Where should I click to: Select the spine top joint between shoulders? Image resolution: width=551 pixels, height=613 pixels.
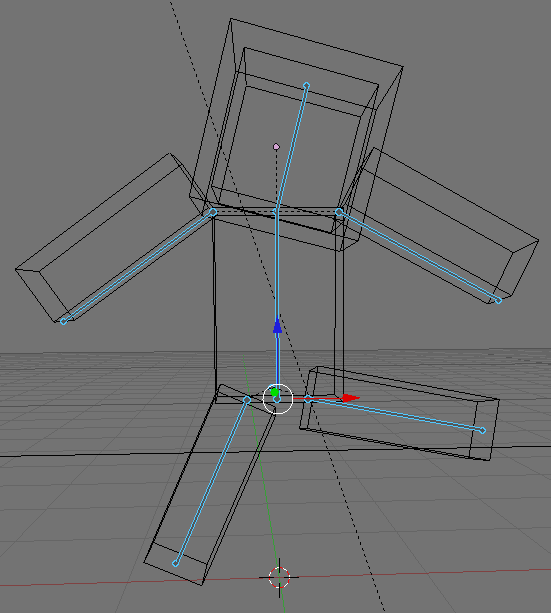(275, 212)
